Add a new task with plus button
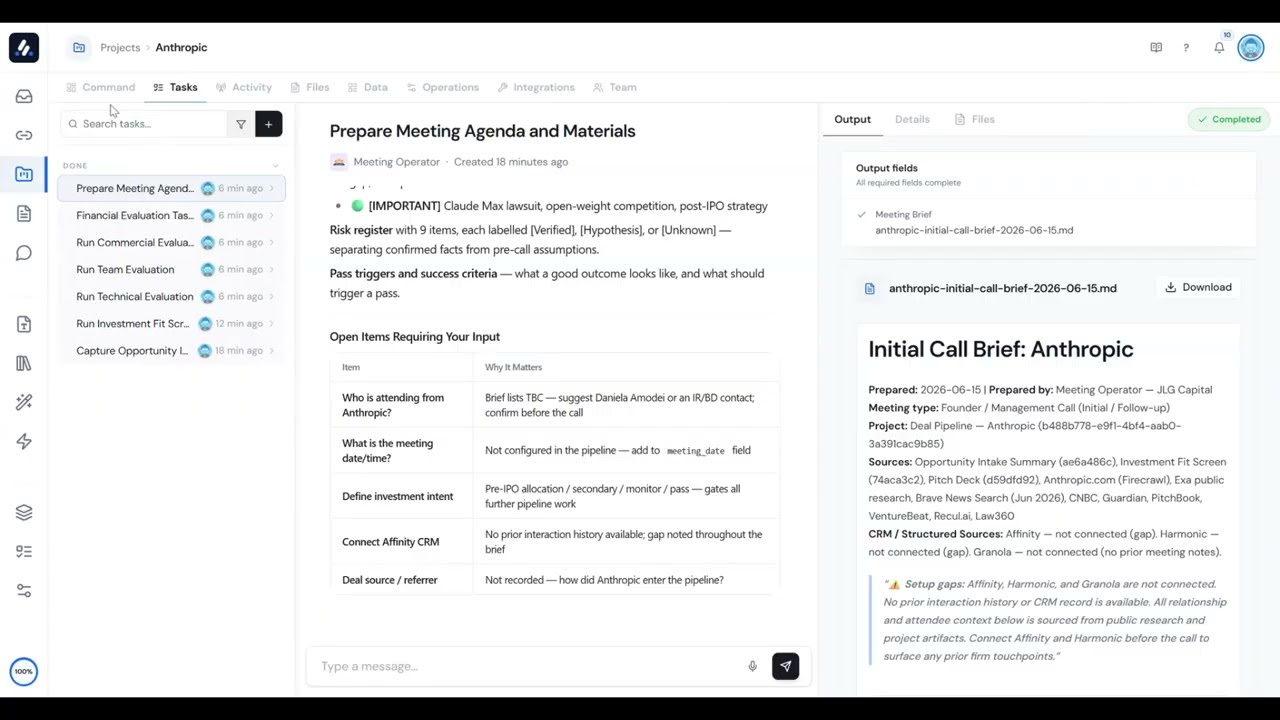This screenshot has width=1280, height=720. (268, 124)
